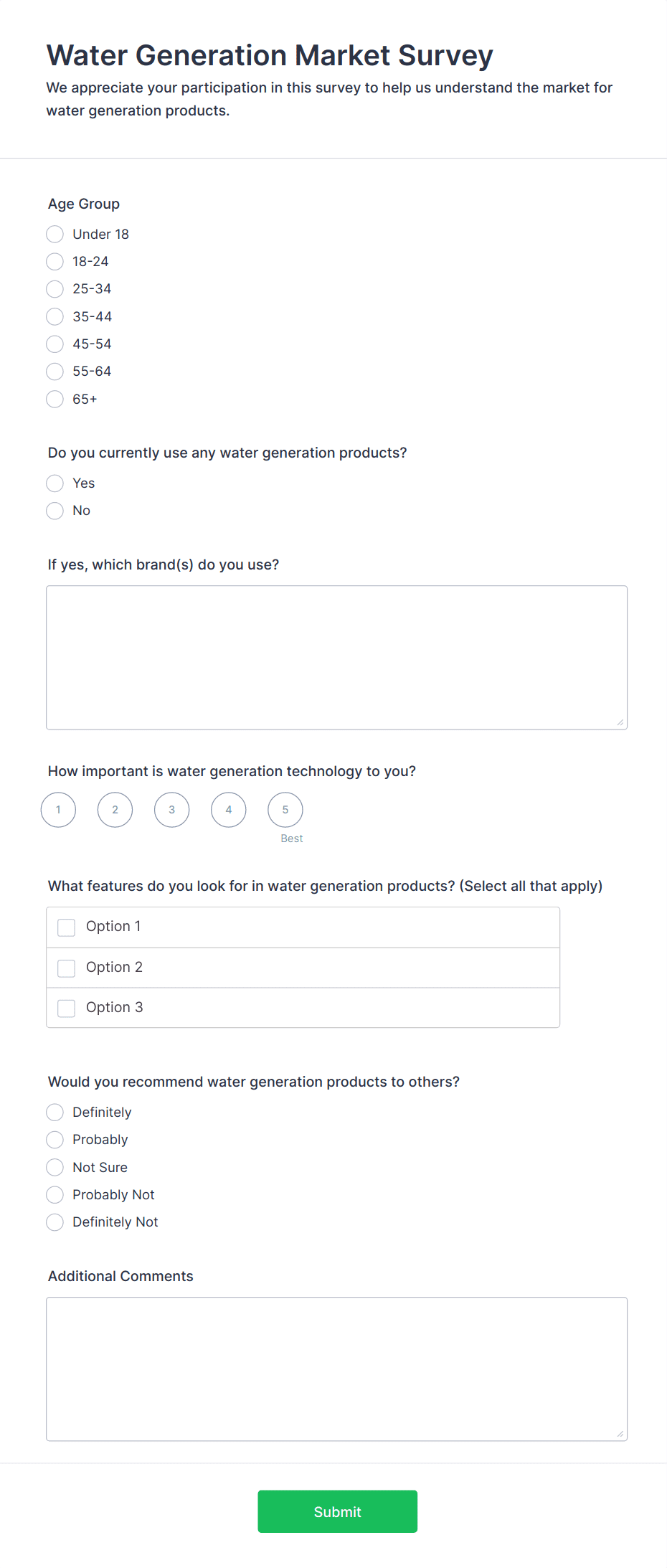Select Definitely Not radio button

pyautogui.click(x=55, y=1222)
